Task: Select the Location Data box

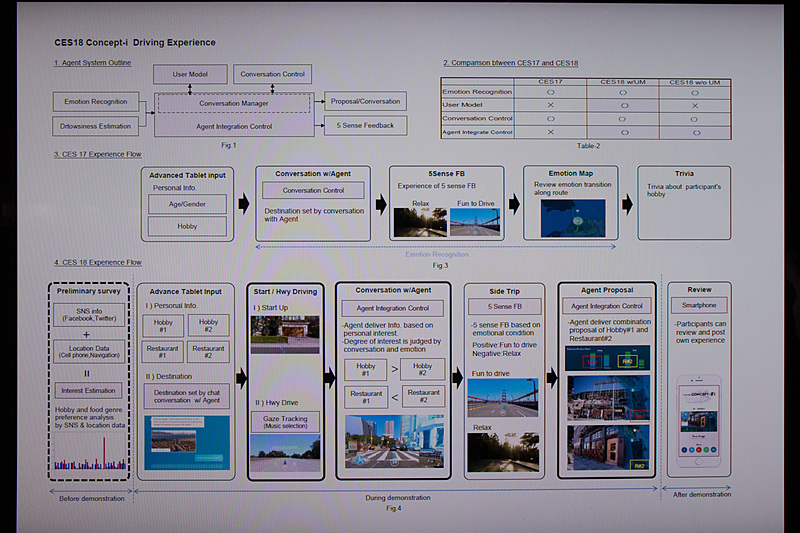Action: point(89,351)
